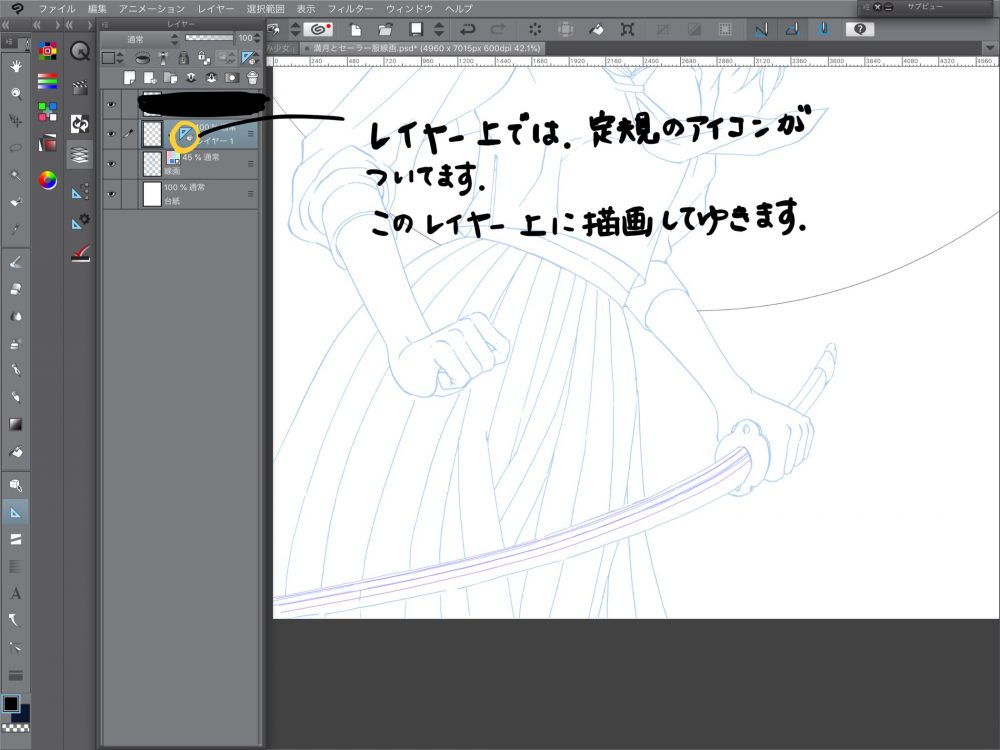Open Layer palette menu icon
Screen dimensions: 1000x750
click(105, 25)
